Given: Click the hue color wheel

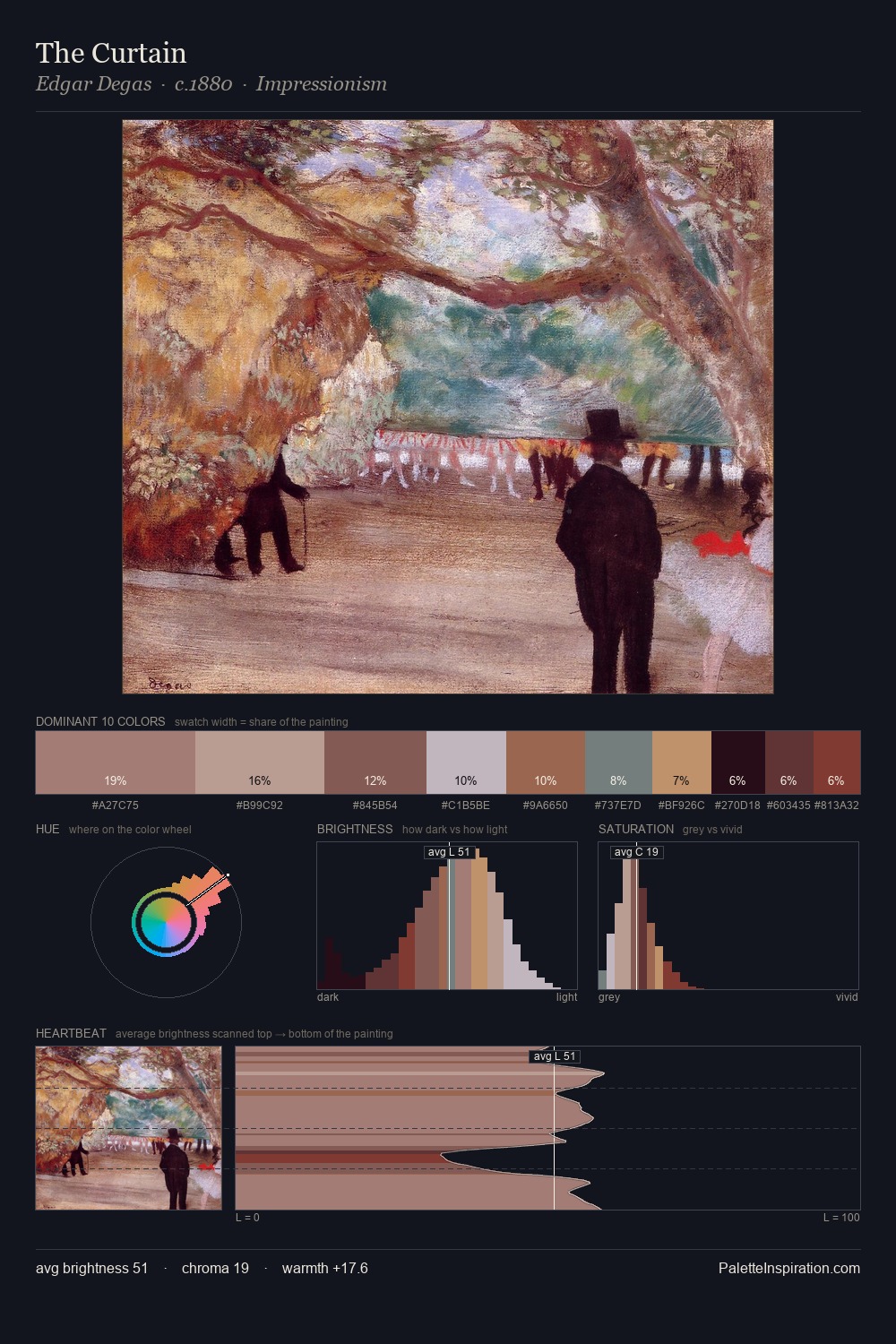Looking at the screenshot, I should (166, 922).
